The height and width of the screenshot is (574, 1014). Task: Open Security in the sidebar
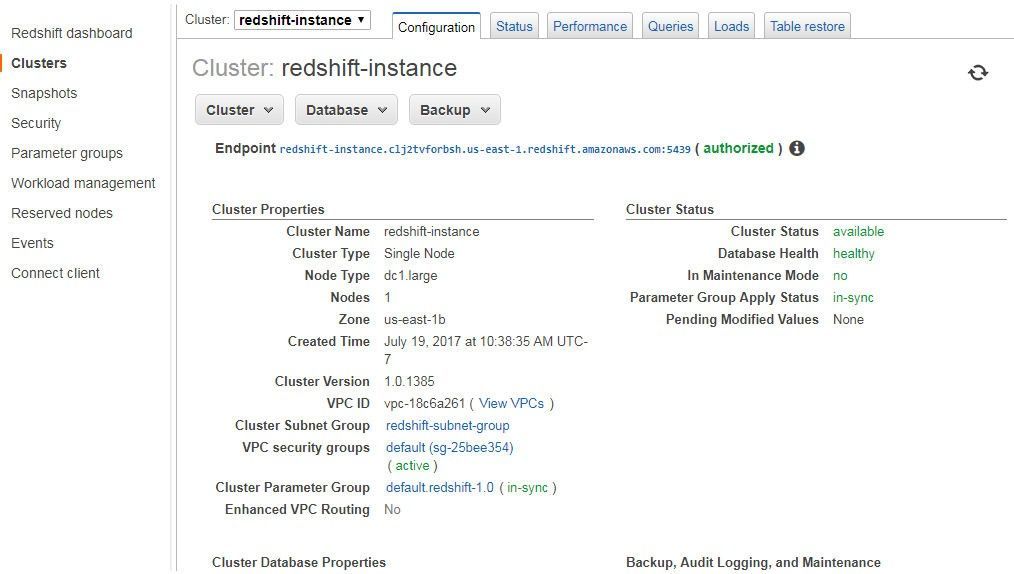(36, 123)
